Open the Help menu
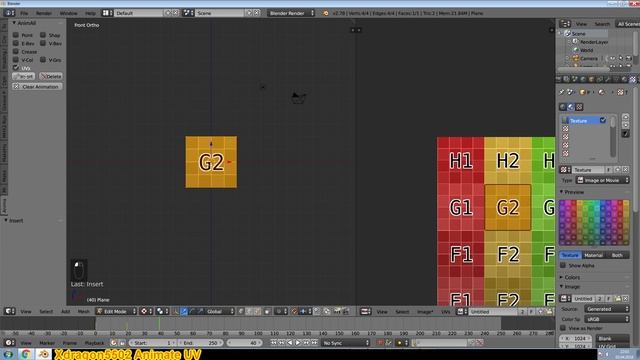 (90, 13)
